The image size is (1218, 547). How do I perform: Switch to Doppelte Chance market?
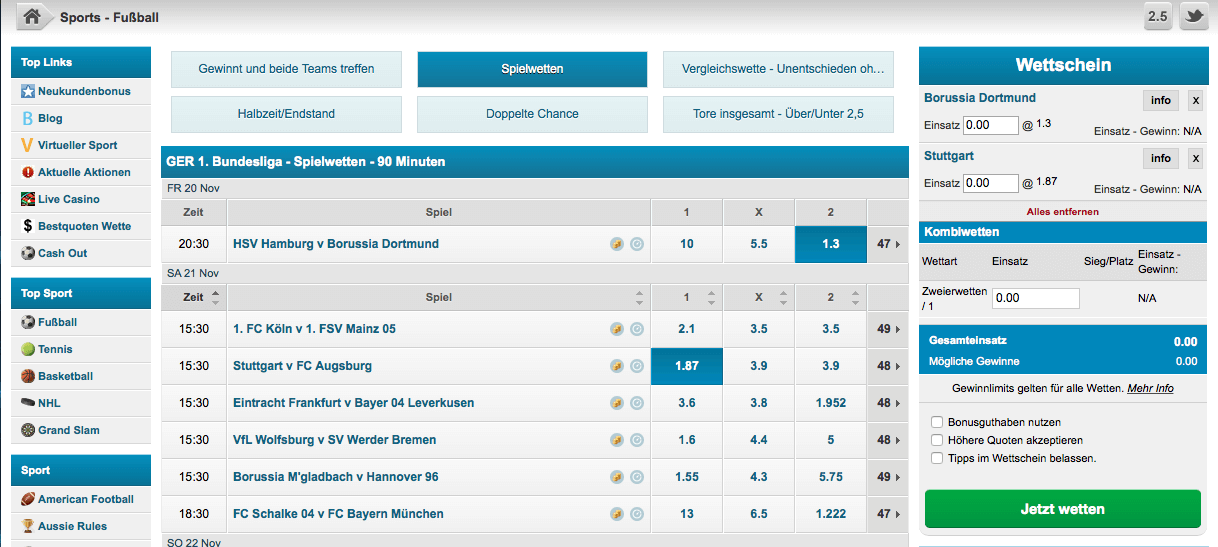pyautogui.click(x=532, y=114)
